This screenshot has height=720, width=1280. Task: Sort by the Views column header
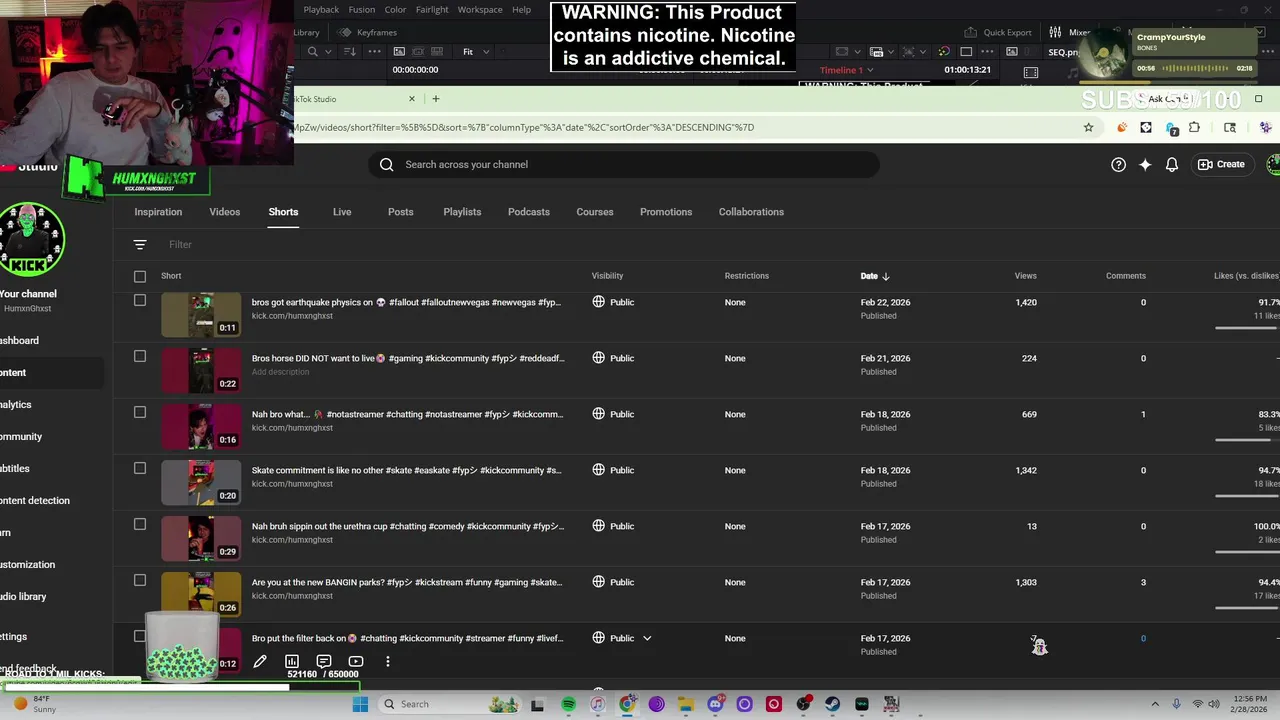(1026, 276)
